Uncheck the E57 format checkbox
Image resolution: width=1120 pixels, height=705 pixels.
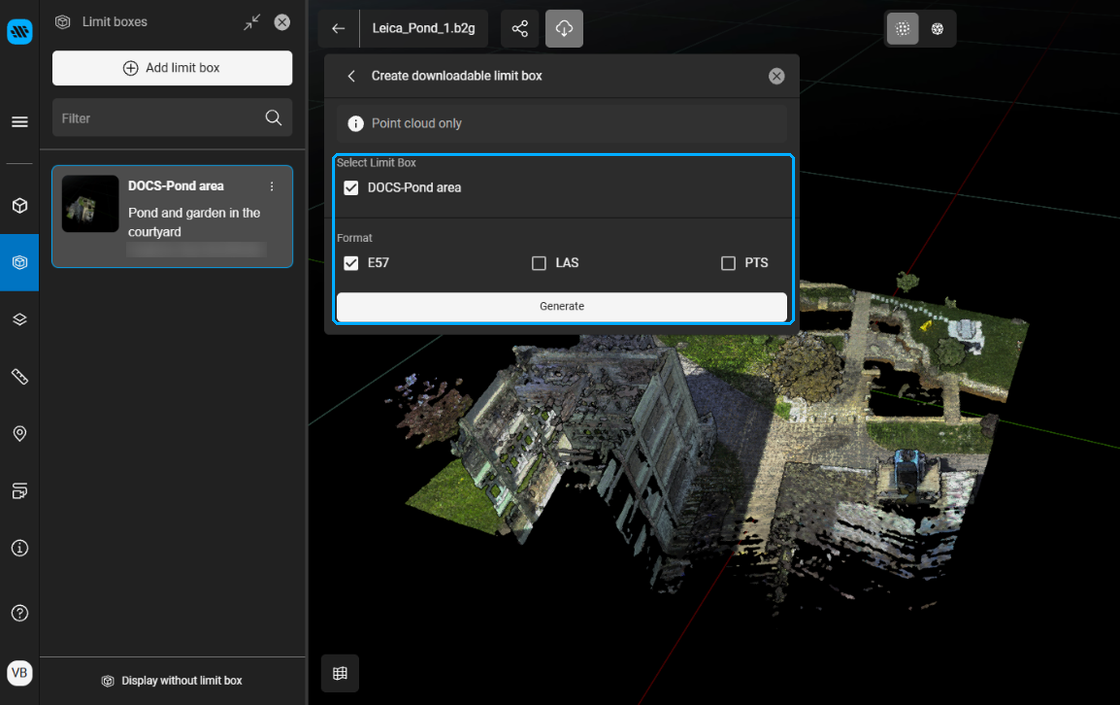[x=351, y=263]
